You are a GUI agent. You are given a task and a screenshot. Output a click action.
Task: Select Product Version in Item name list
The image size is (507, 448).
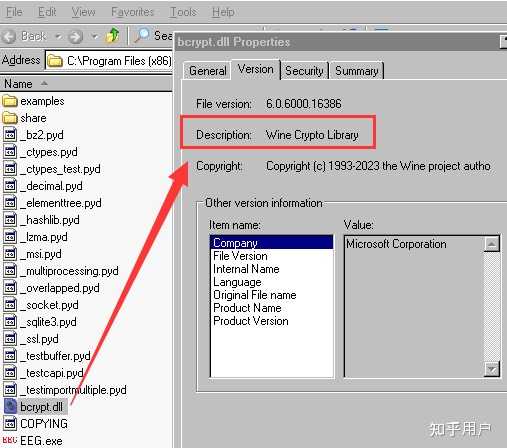pos(251,321)
